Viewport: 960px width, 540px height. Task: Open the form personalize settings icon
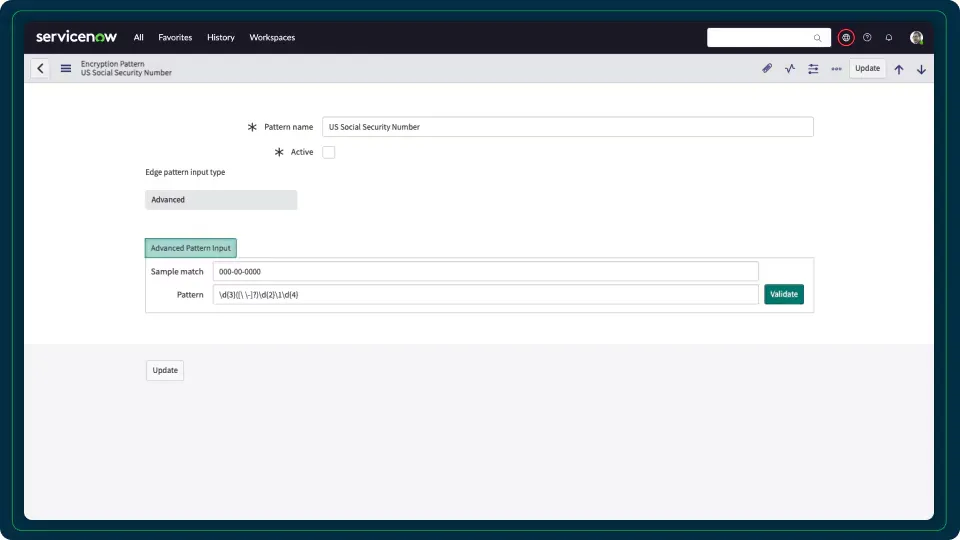pos(813,69)
